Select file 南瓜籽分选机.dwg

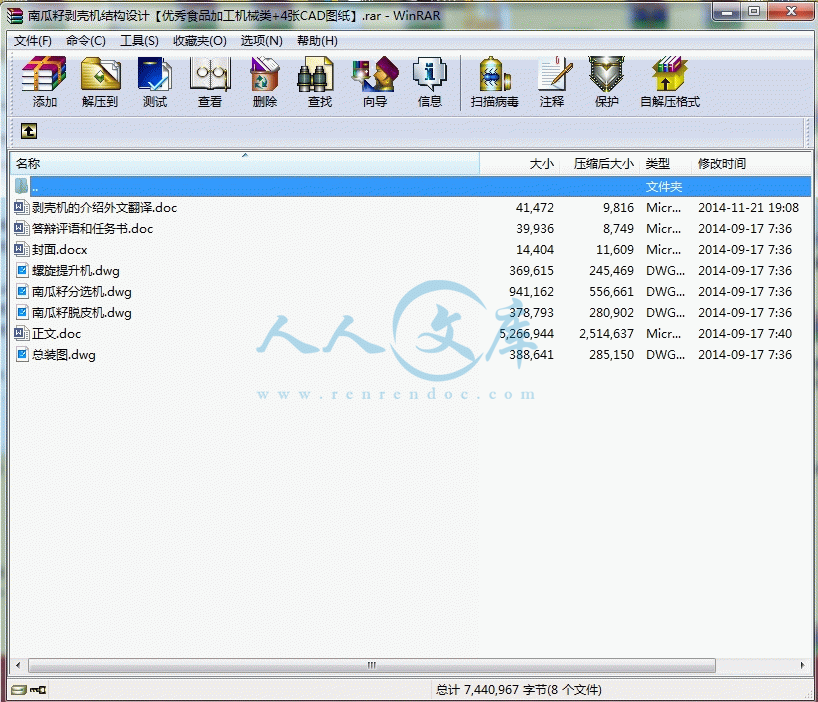coord(82,292)
